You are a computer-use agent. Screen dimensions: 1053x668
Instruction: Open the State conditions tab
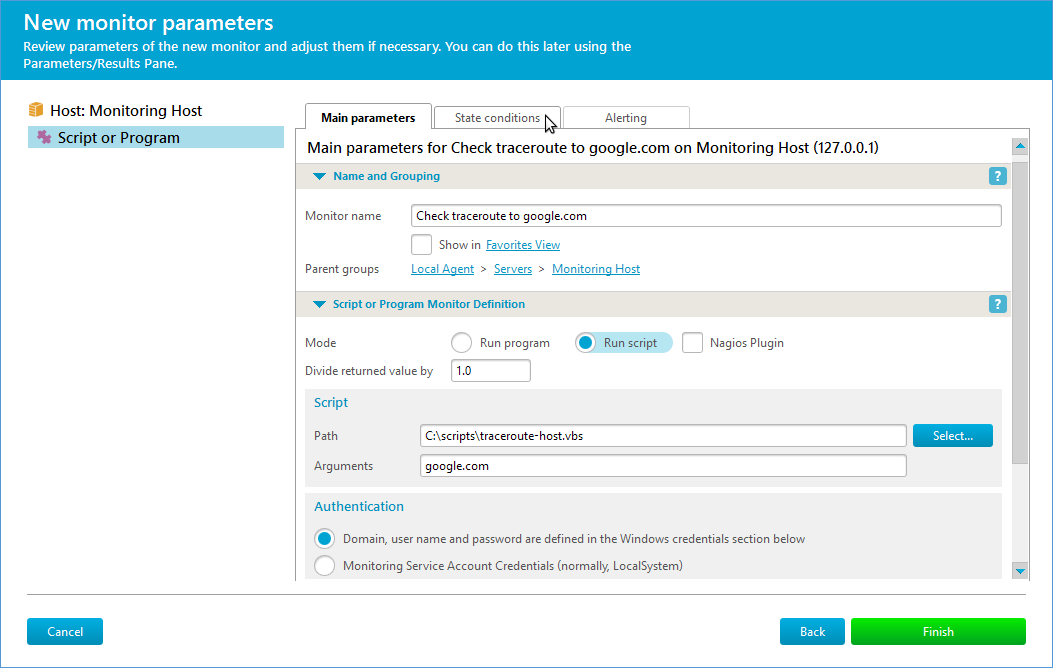pyautogui.click(x=497, y=117)
